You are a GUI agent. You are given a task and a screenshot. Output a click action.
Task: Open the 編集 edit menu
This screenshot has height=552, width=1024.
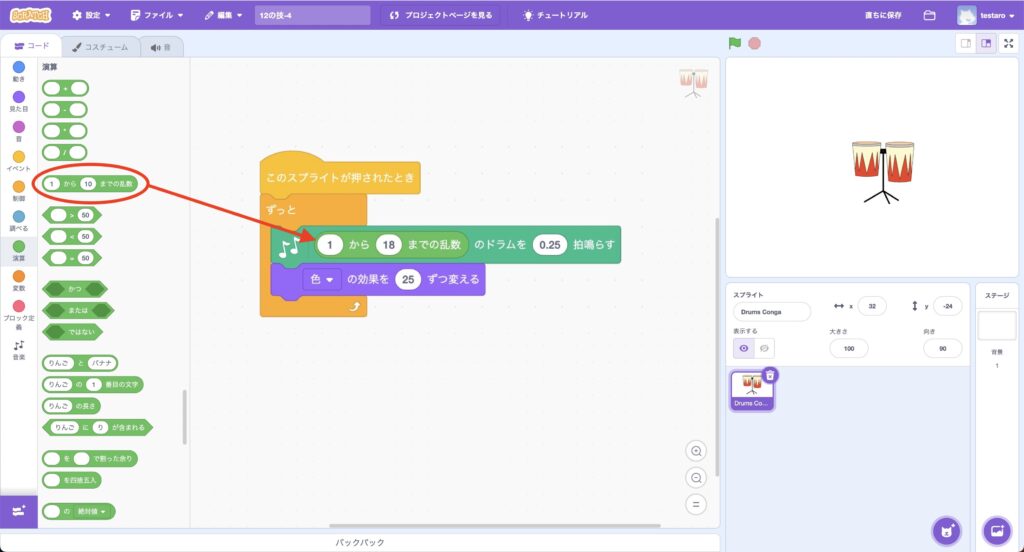coord(223,15)
